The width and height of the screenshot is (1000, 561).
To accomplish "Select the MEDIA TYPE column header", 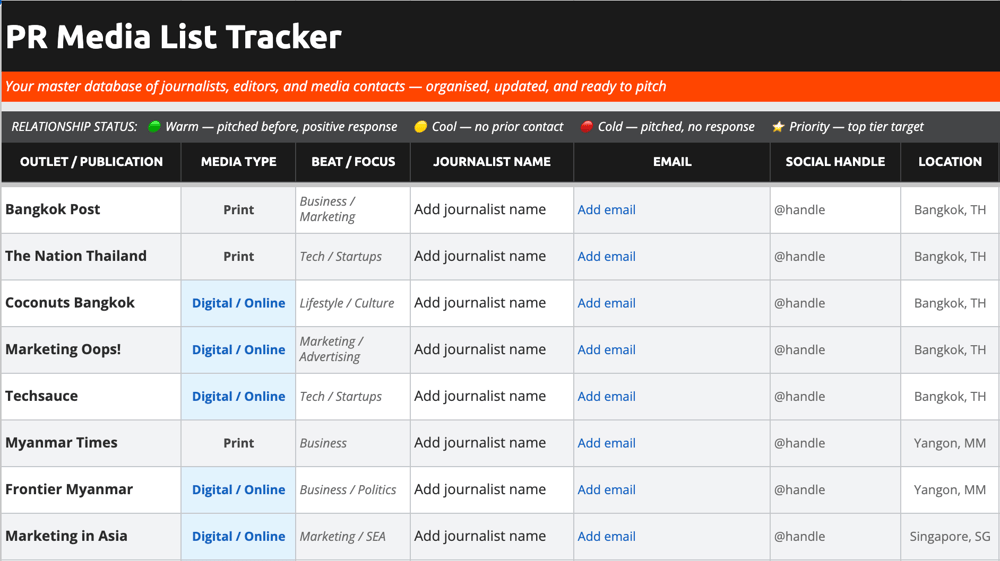I will tap(239, 162).
